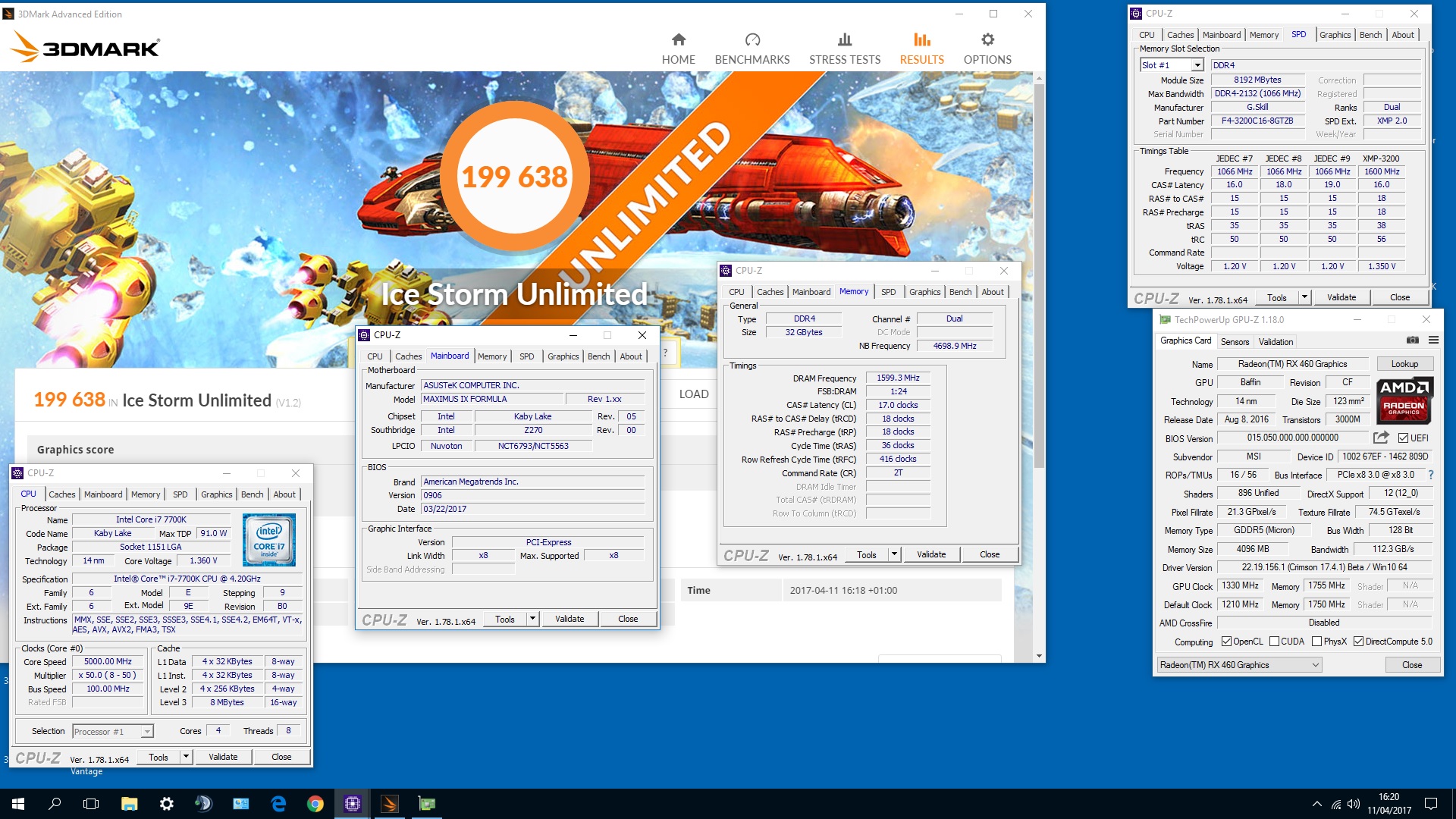The image size is (1456, 819).
Task: Open File Explorer from the taskbar
Action: click(129, 804)
